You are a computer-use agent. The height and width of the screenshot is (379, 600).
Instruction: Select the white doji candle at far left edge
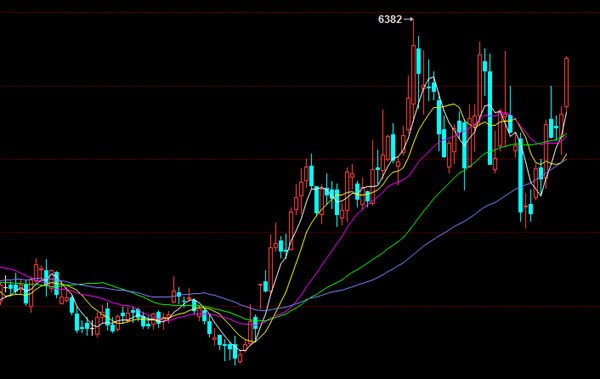5,286
